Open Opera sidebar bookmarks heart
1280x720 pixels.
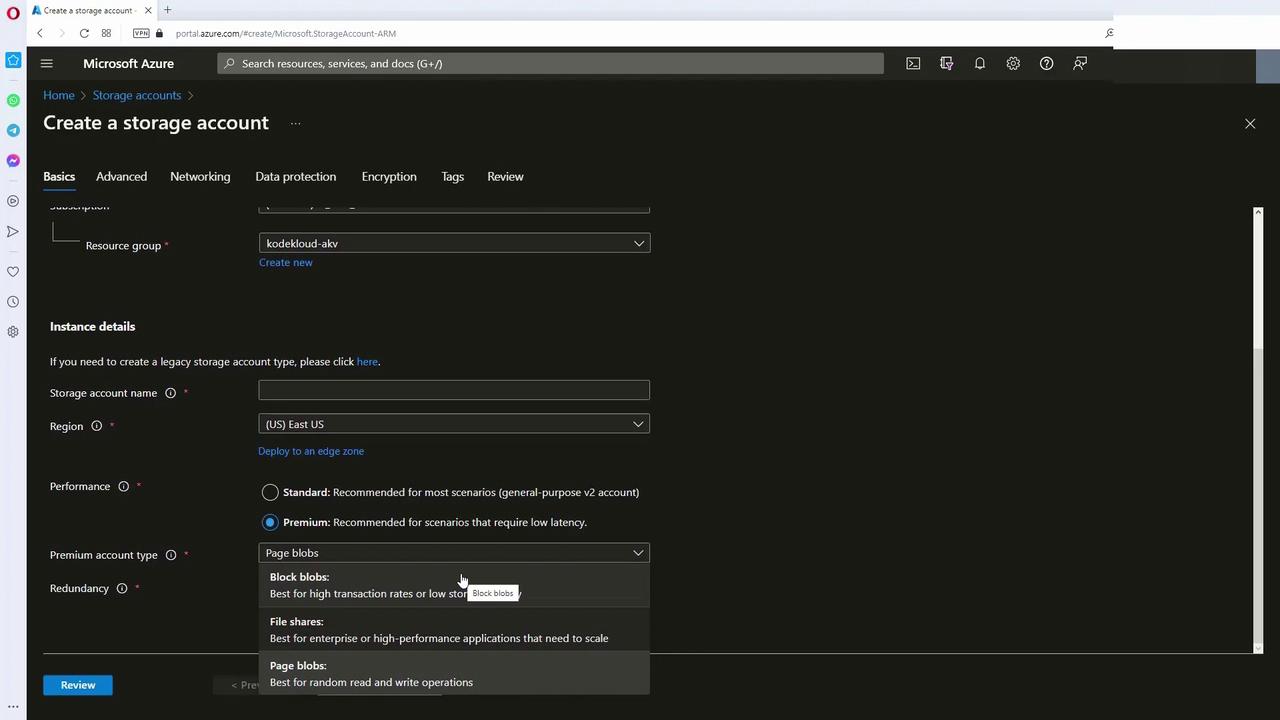coord(13,271)
